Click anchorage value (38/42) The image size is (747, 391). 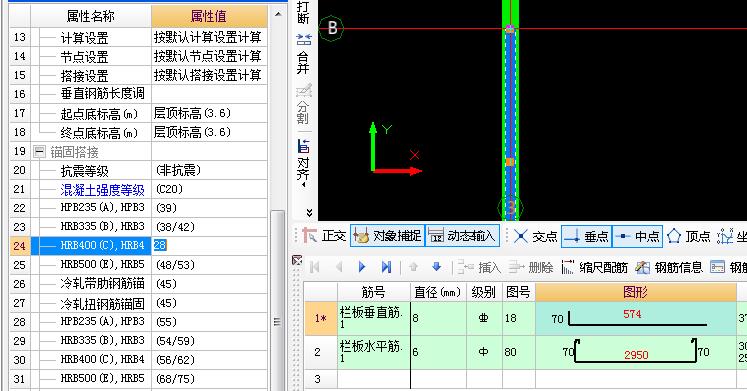(209, 227)
